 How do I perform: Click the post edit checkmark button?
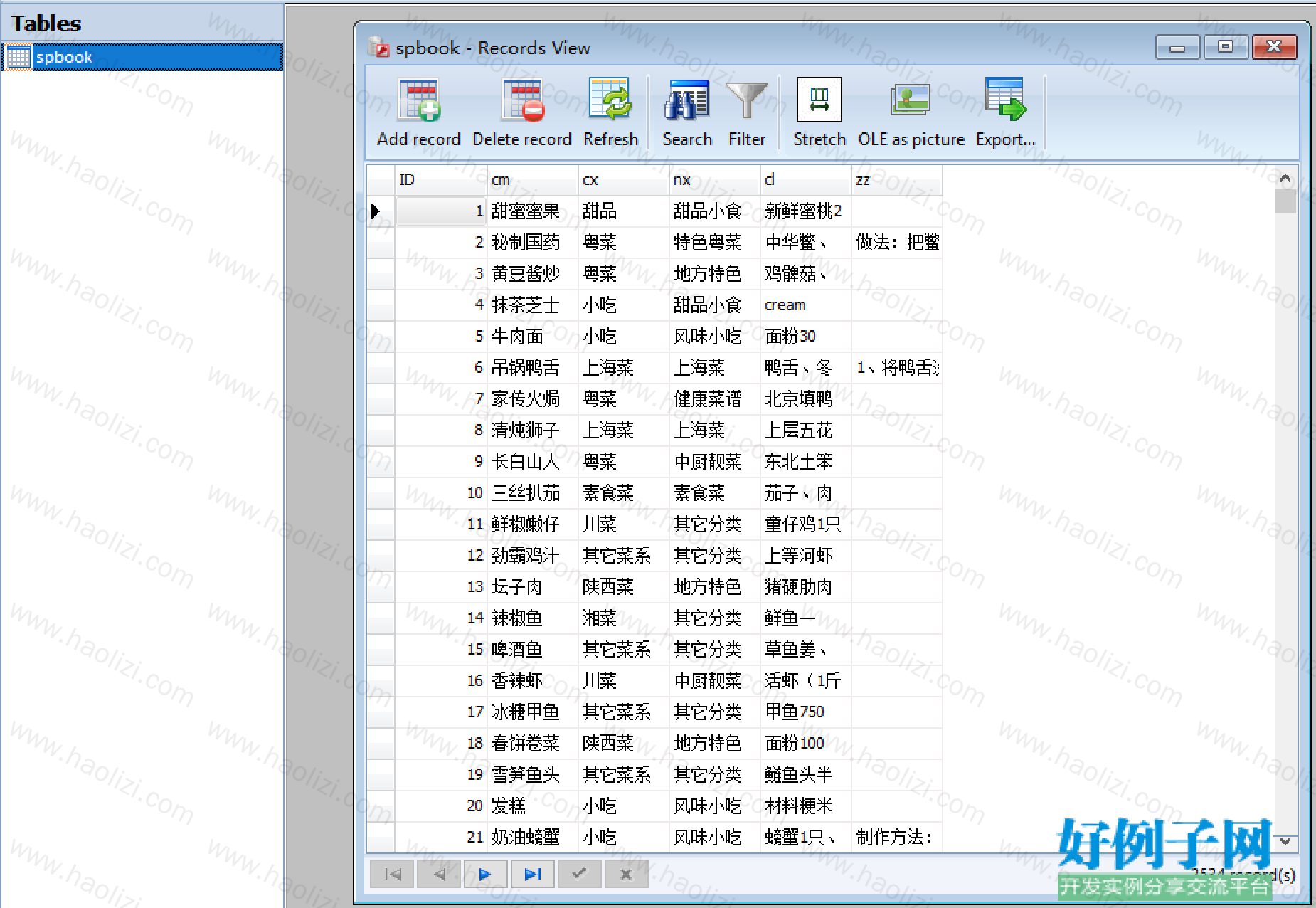(579, 874)
